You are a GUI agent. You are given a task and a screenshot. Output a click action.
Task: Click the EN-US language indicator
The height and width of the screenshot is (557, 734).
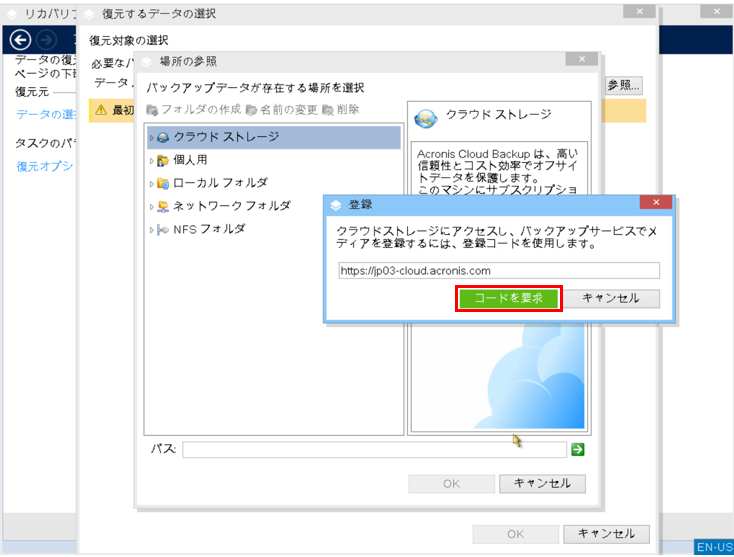pyautogui.click(x=714, y=548)
